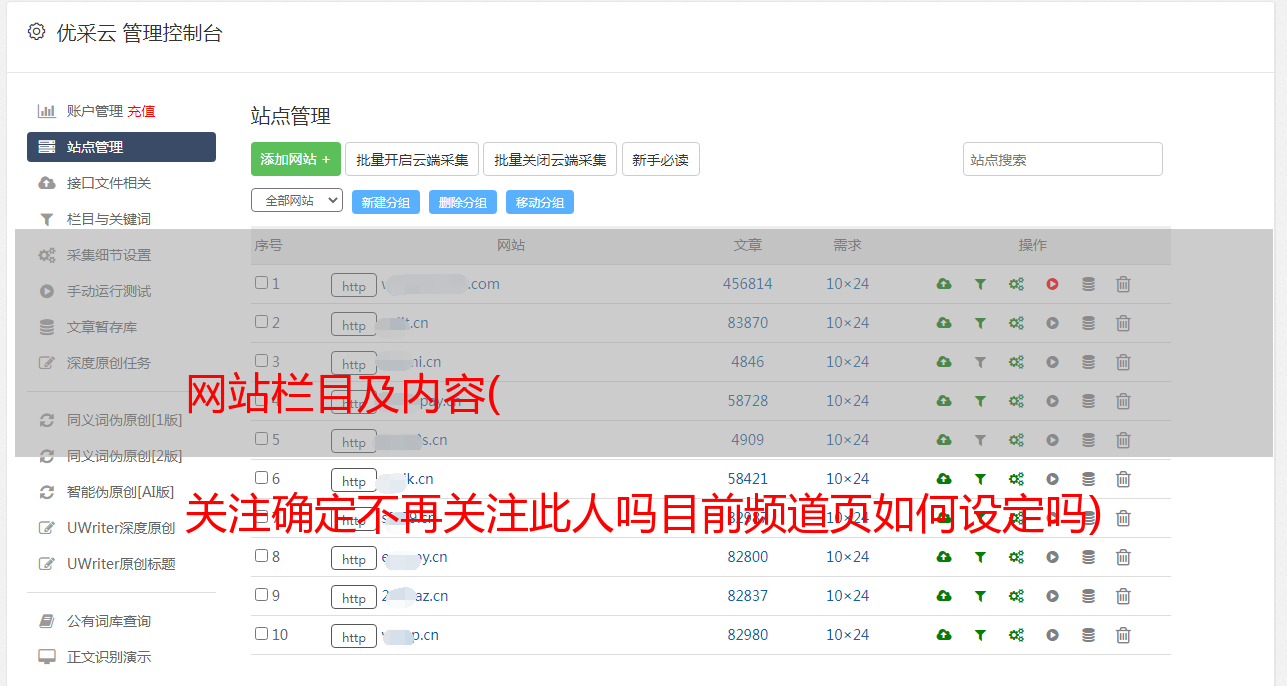Check the checkbox for site row 1
The width and height of the screenshot is (1287, 686).
pos(261,283)
